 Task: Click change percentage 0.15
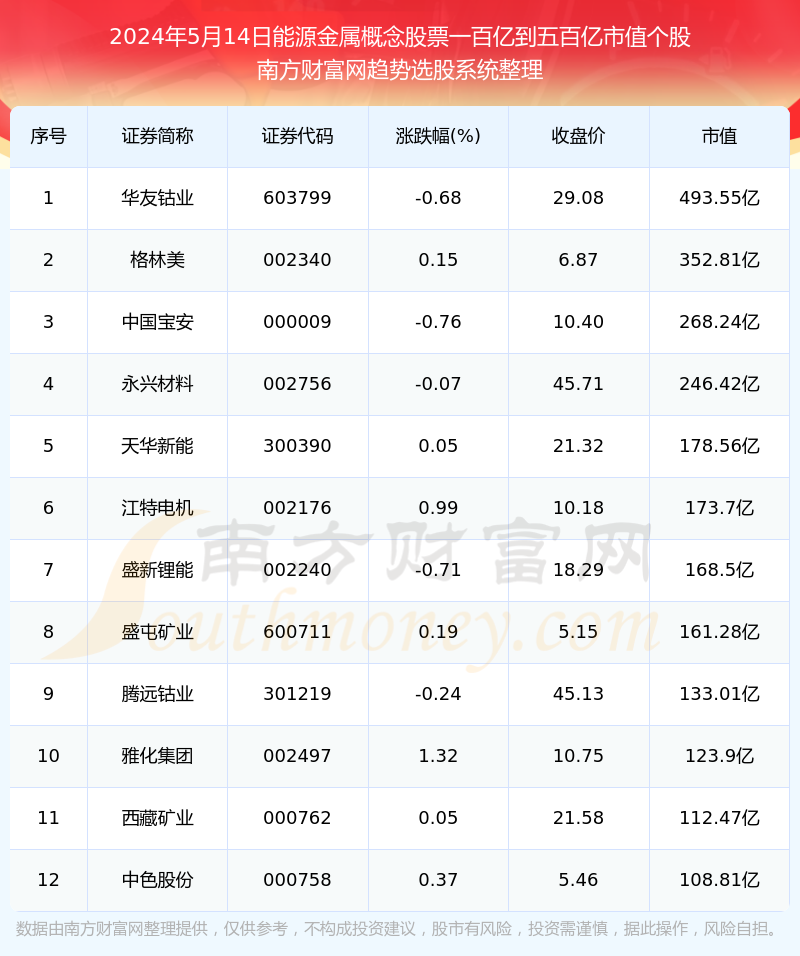(438, 260)
